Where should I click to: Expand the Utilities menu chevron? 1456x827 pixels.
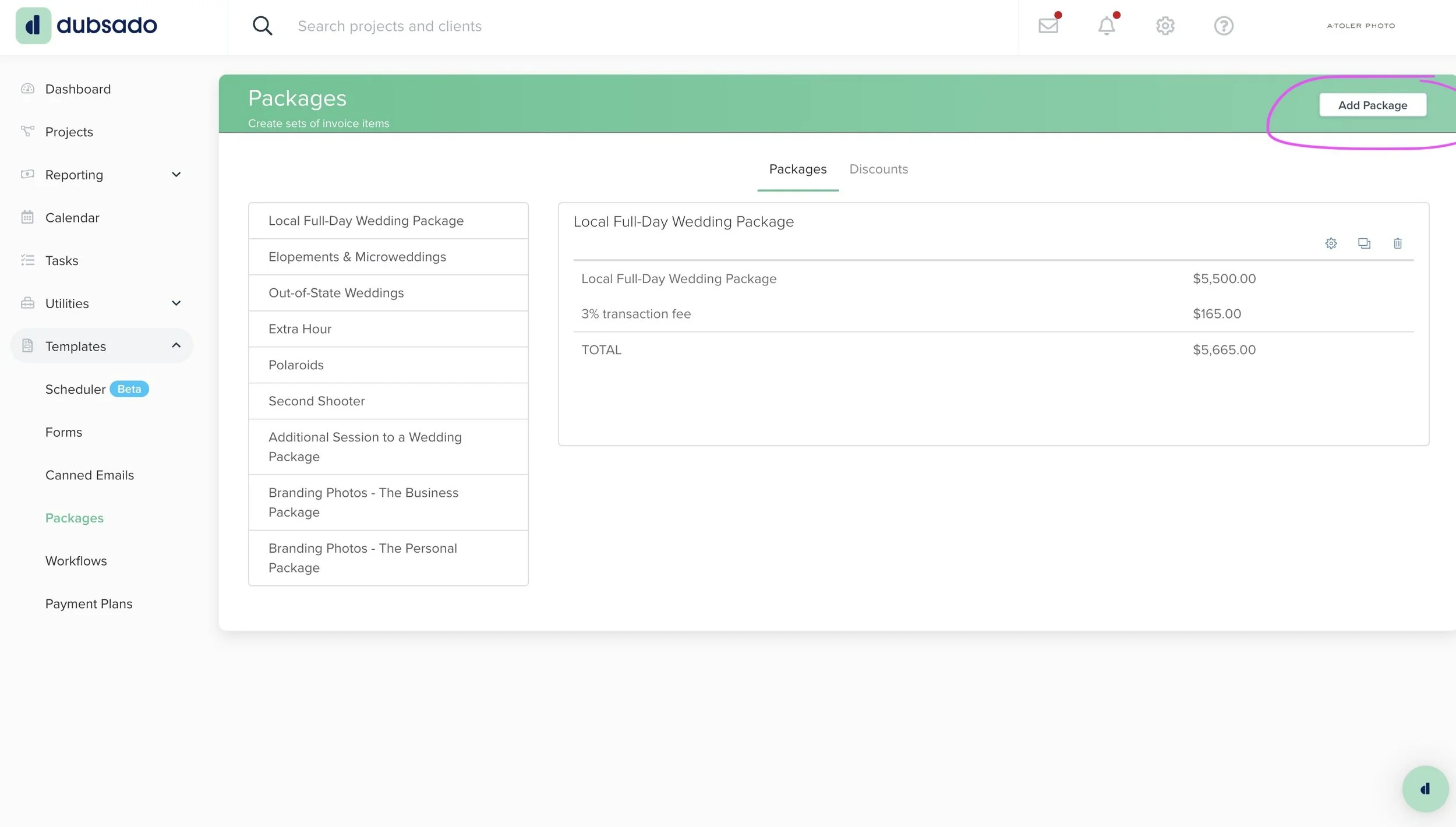176,303
